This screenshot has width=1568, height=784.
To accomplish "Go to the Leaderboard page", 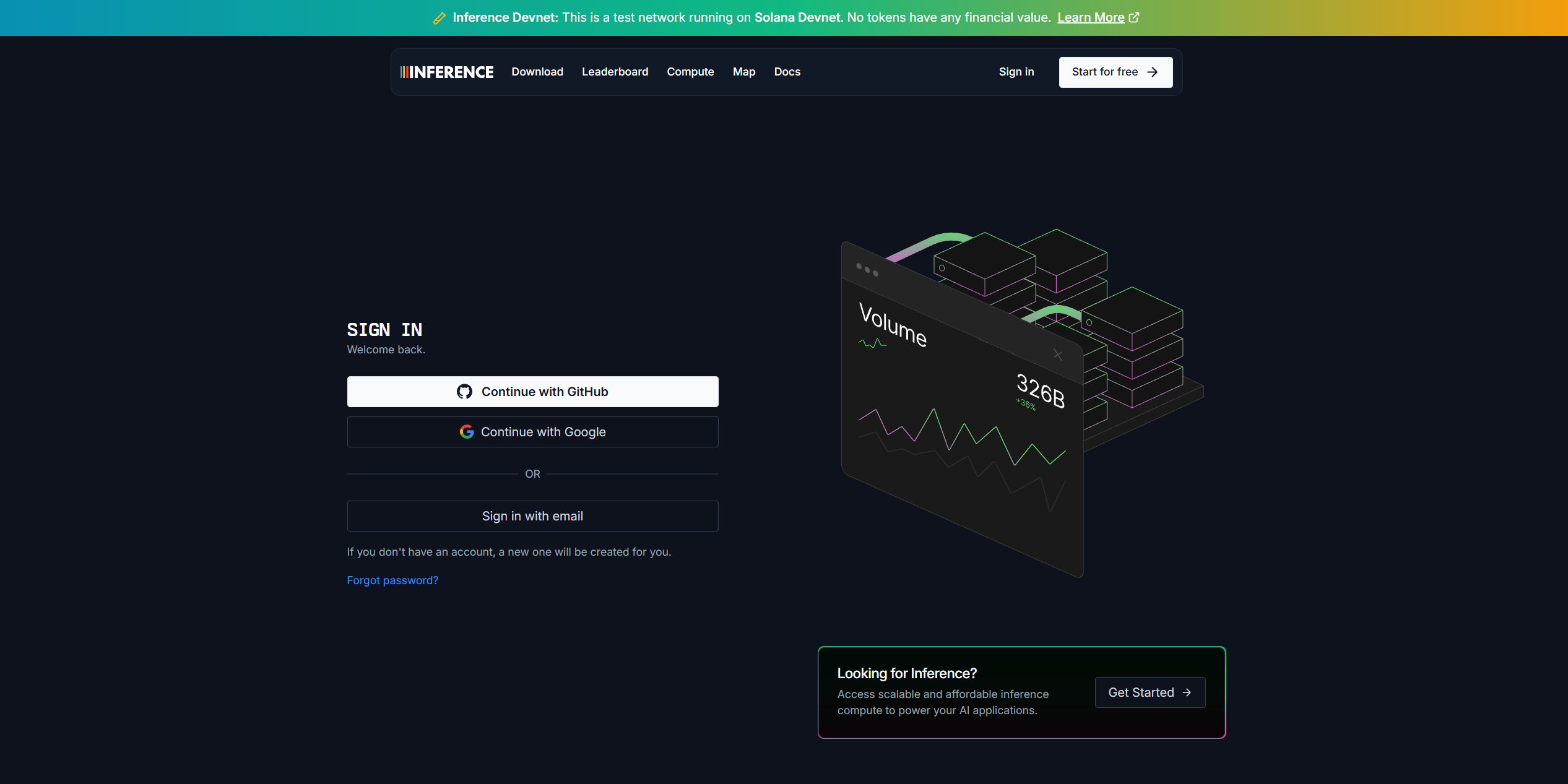I will click(615, 72).
